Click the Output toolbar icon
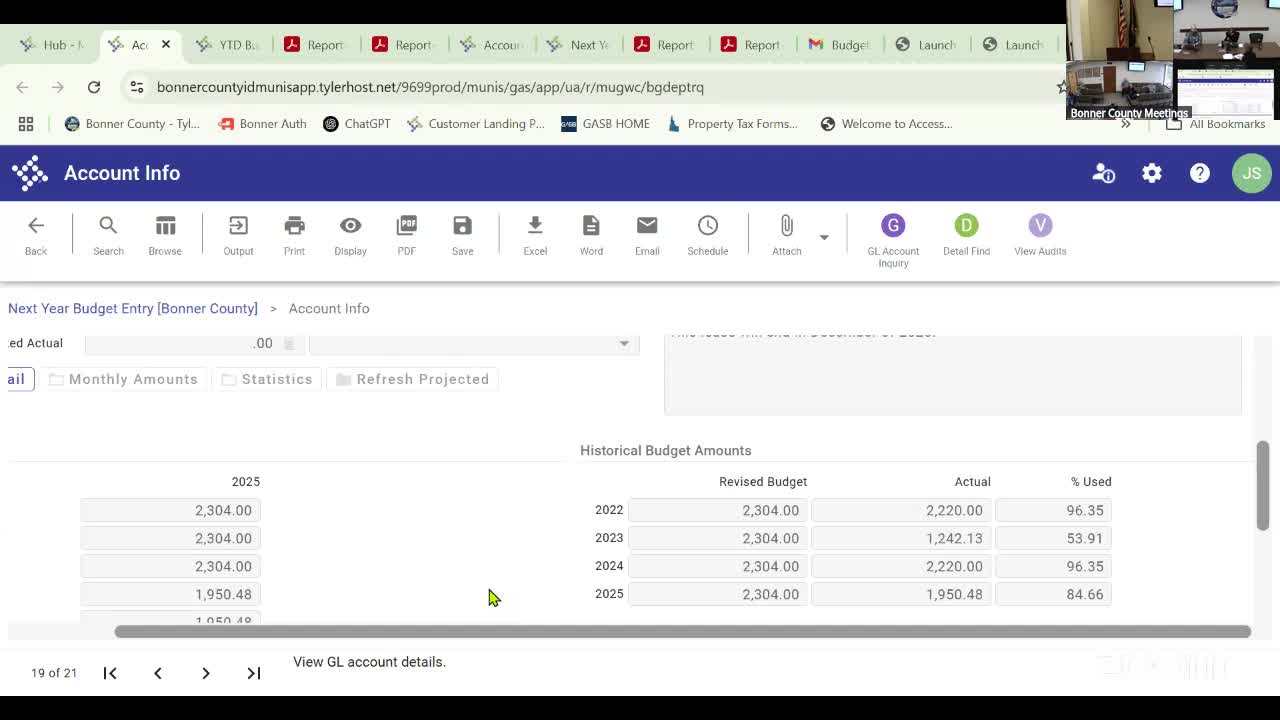Screen dimensions: 1280x720 click(x=238, y=235)
